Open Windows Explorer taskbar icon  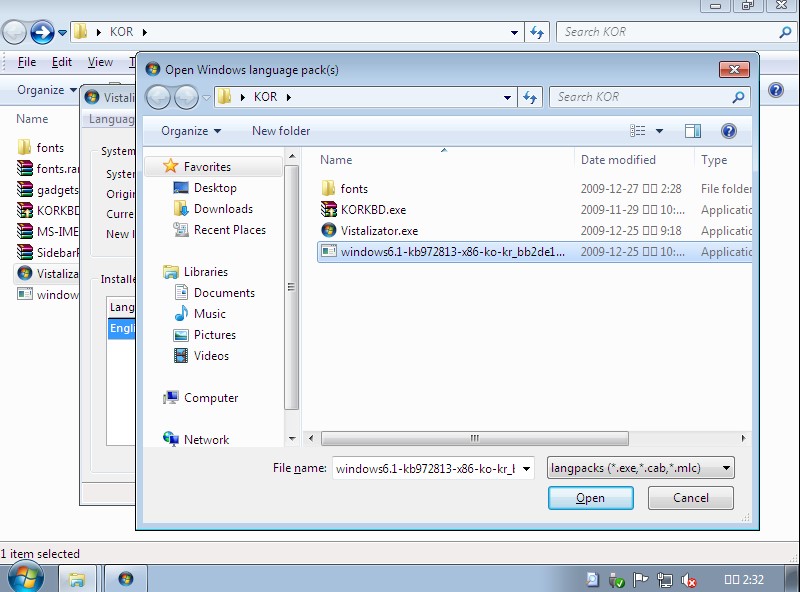coord(77,579)
